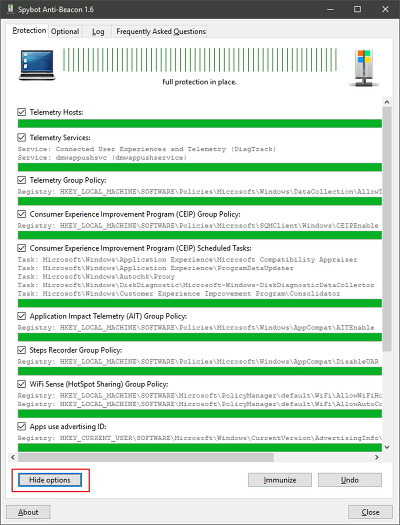Uncheck Application Impact Telemetry checkbox

tap(21, 316)
